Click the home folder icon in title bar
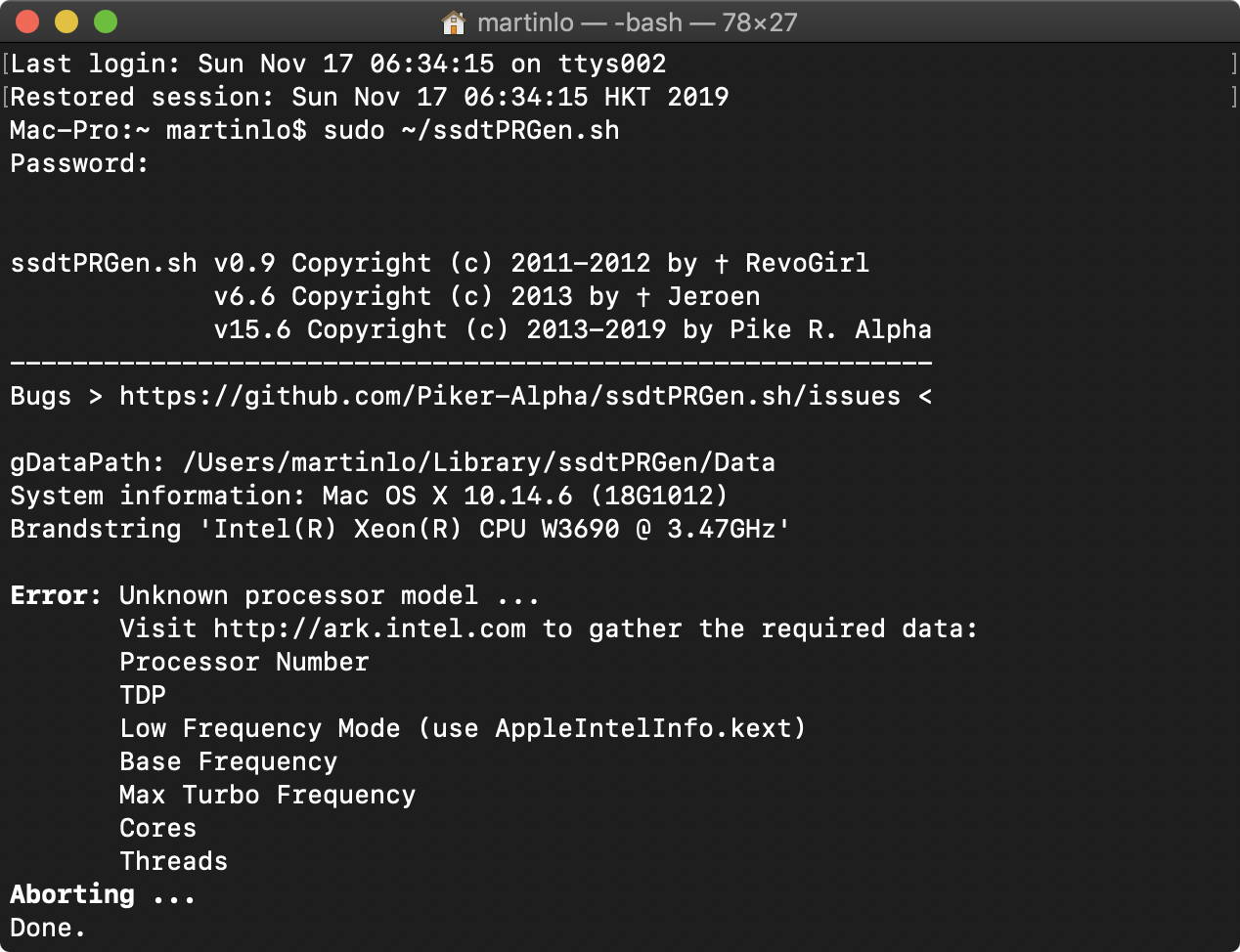Viewport: 1240px width, 952px height. tap(454, 22)
